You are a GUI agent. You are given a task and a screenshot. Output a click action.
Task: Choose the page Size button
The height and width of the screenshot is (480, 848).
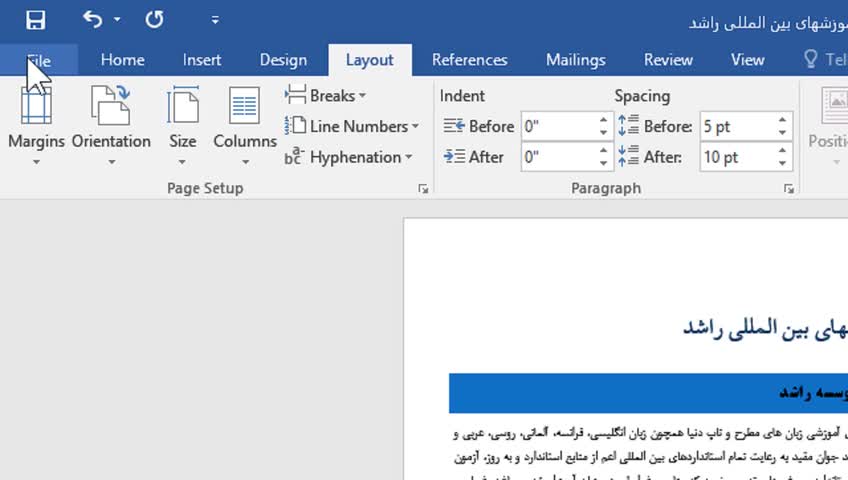pyautogui.click(x=183, y=125)
